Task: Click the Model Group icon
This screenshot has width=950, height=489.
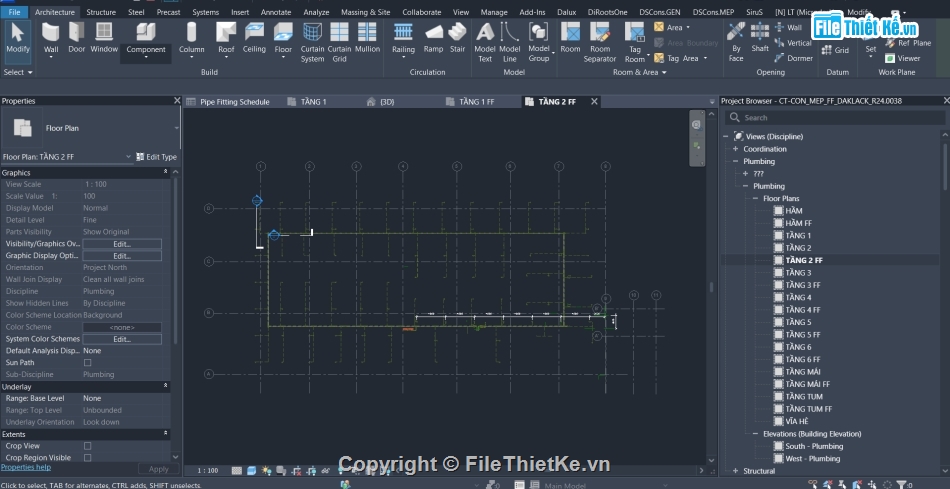Action: tap(538, 32)
